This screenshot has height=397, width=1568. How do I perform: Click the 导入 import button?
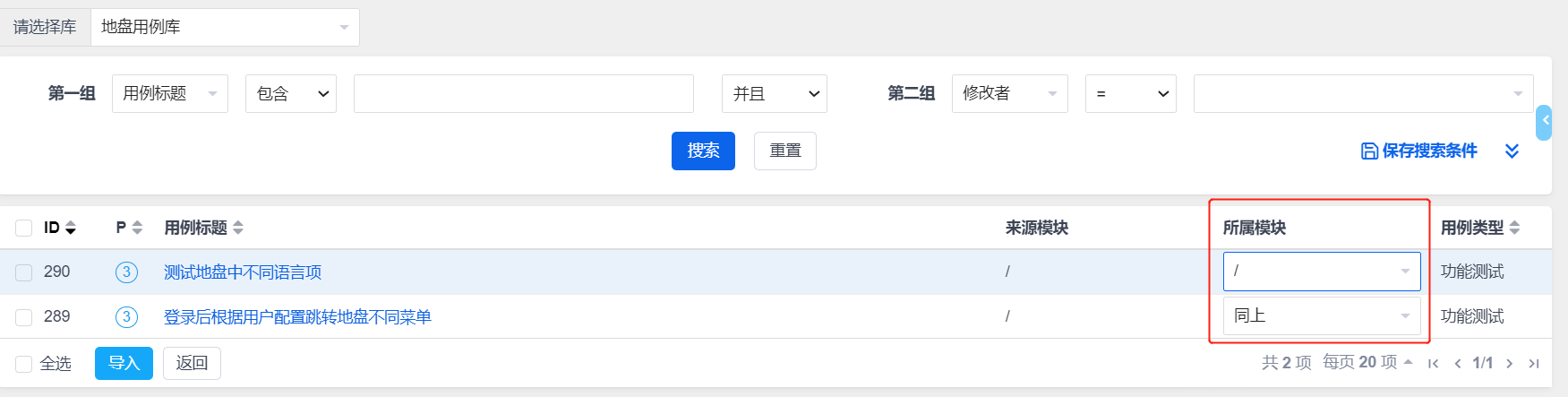[x=124, y=363]
